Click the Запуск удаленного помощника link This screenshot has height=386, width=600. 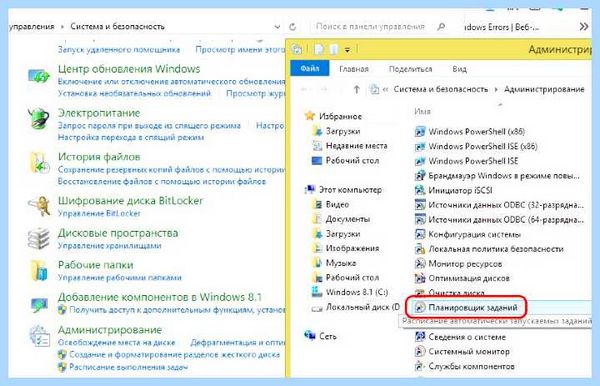click(x=119, y=49)
